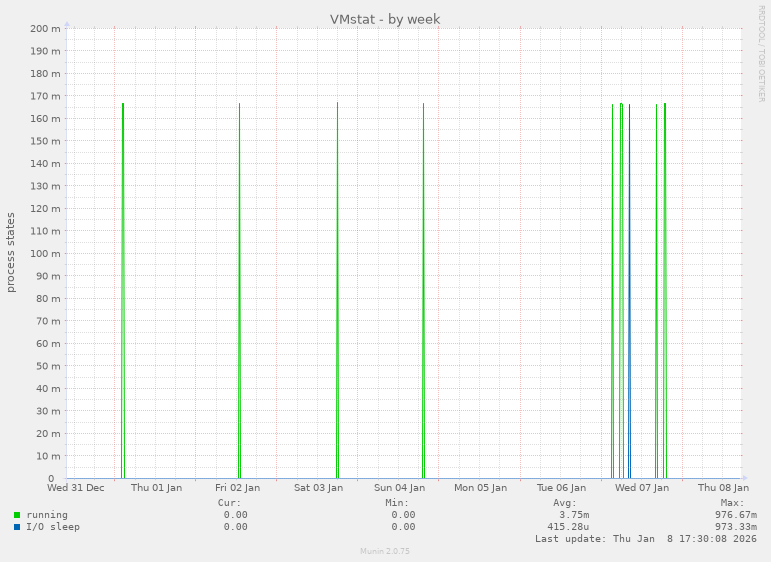Click the '200 m' y-axis label
This screenshot has height=562, width=771.
46,28
